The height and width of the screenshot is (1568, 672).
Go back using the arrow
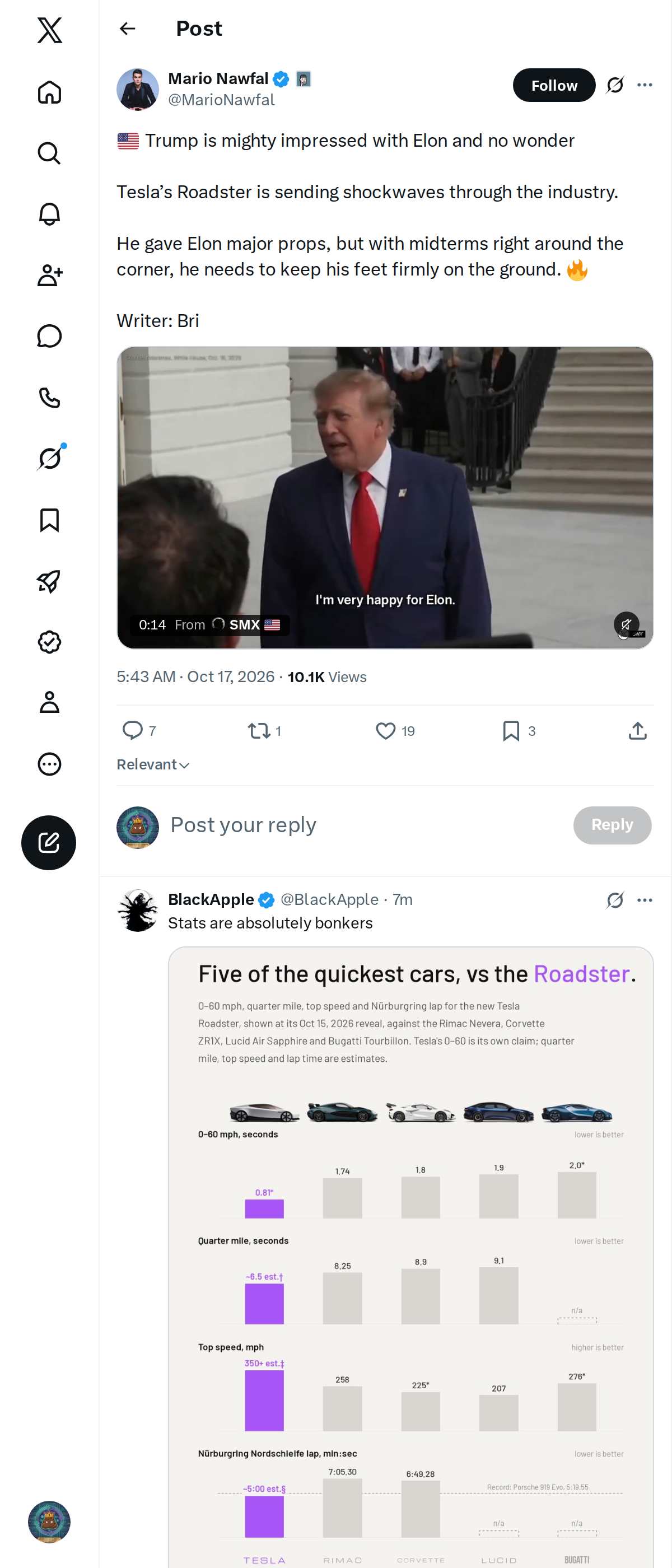tap(127, 29)
